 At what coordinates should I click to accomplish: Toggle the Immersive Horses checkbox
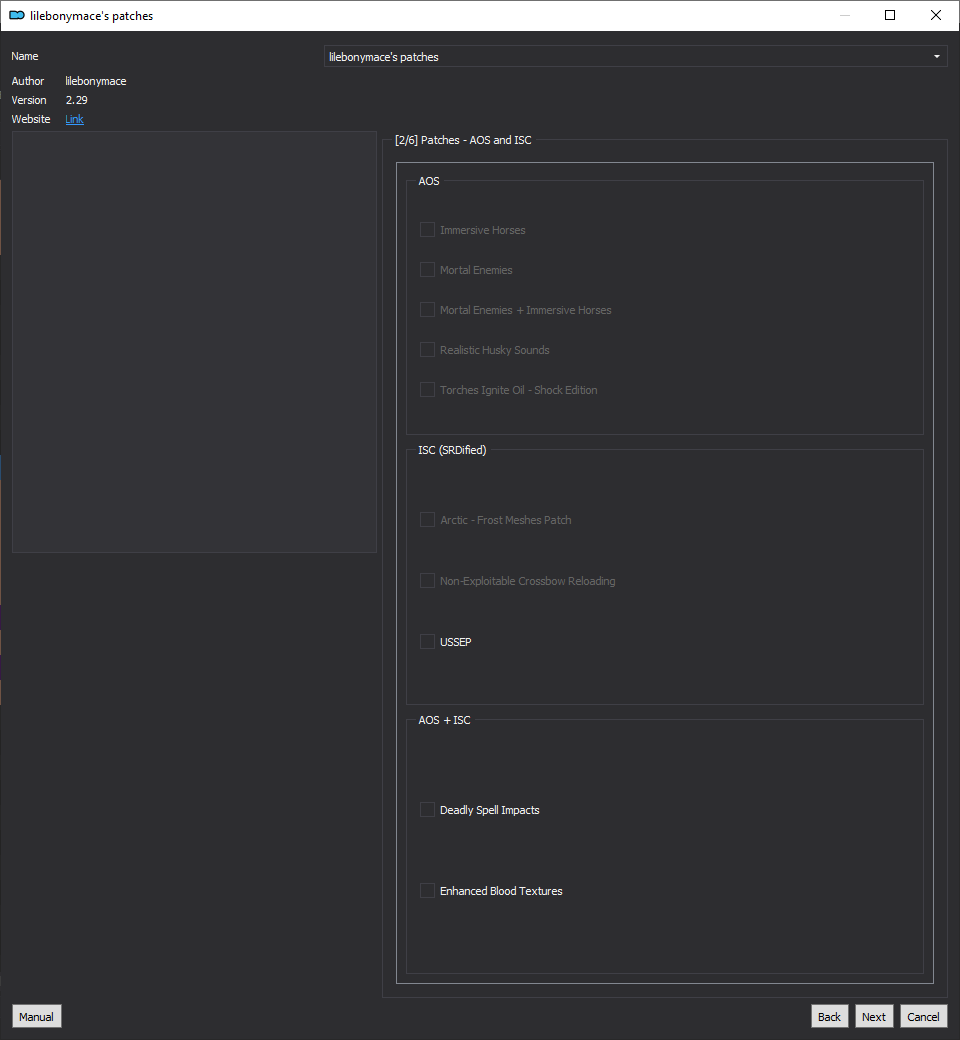coord(427,230)
